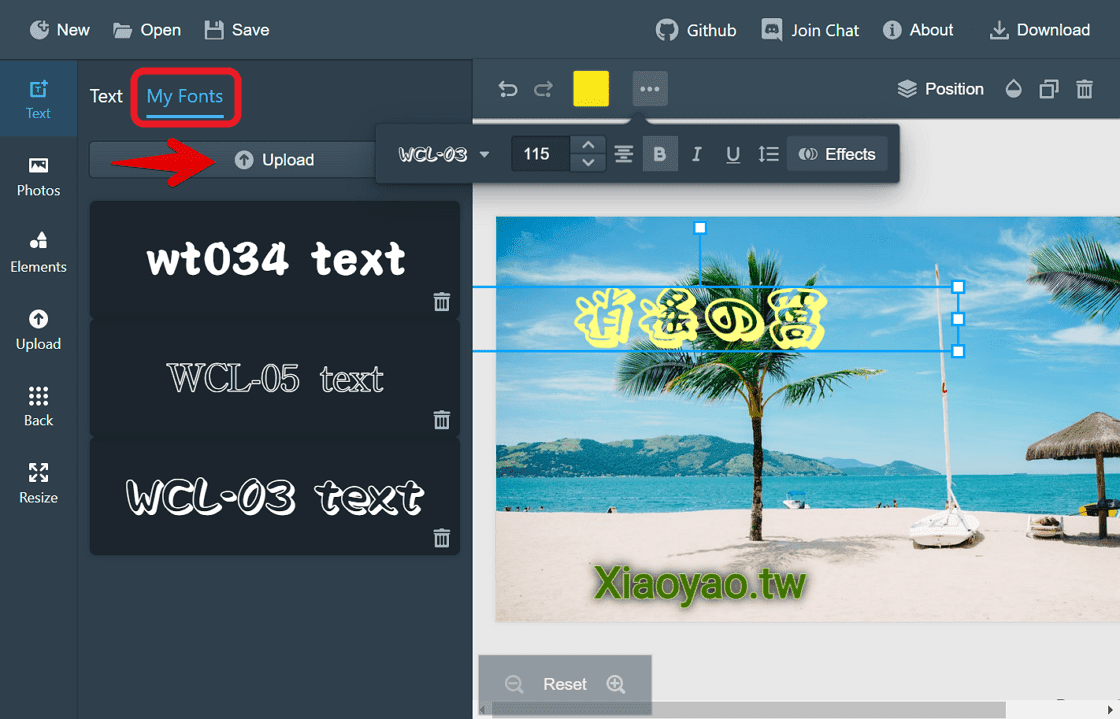Enable italic formatting

point(696,153)
